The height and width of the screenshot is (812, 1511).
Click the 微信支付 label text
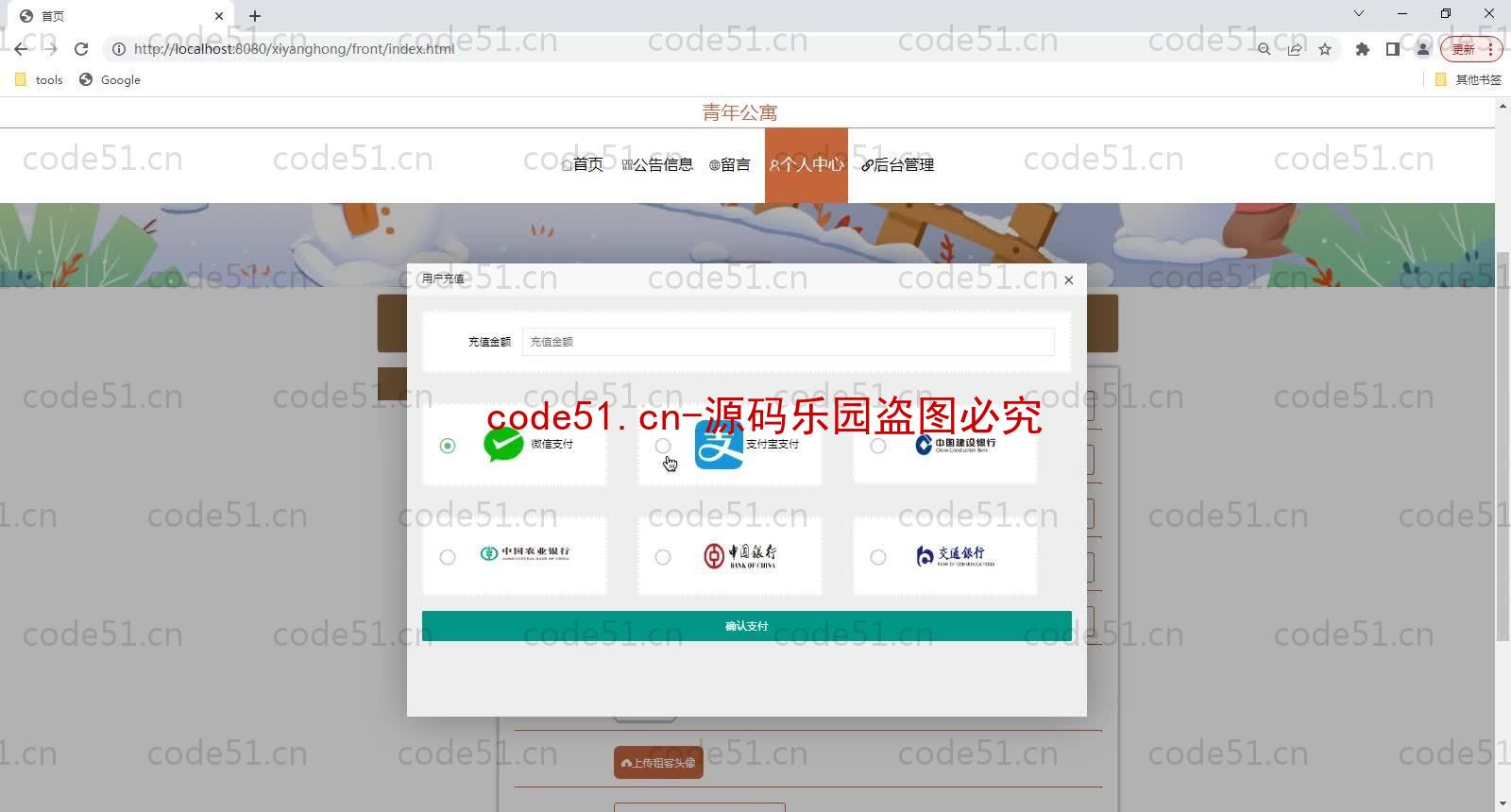click(552, 444)
